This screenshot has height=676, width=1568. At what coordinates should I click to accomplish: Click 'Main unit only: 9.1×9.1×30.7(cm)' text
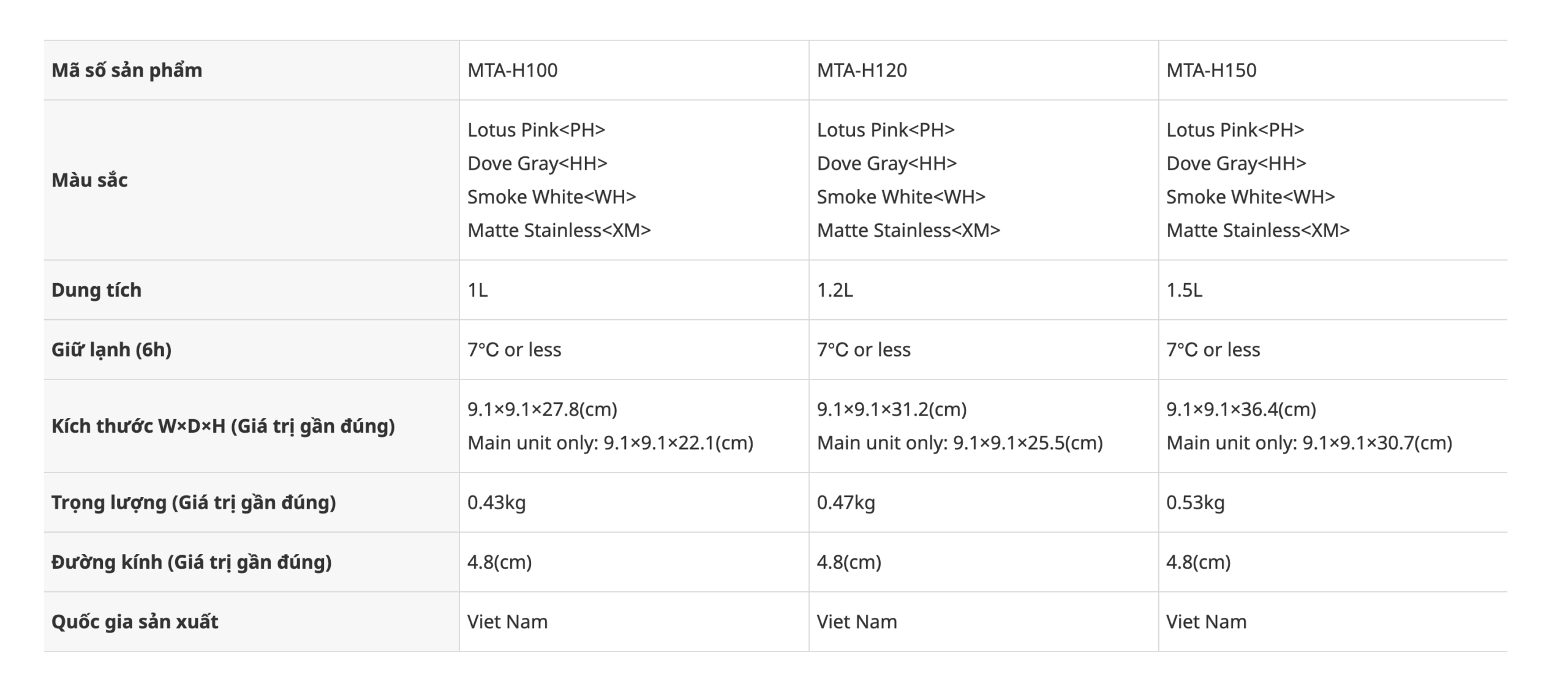[1309, 442]
